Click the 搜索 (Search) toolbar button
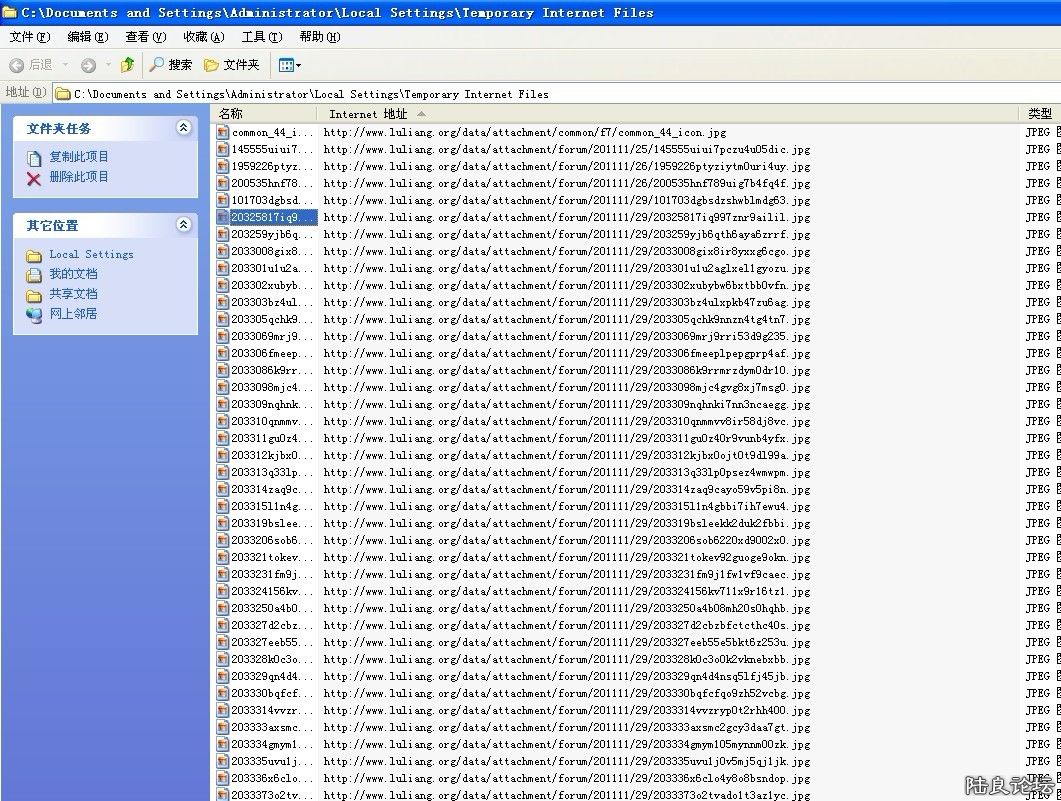The width and height of the screenshot is (1061, 801). [170, 65]
